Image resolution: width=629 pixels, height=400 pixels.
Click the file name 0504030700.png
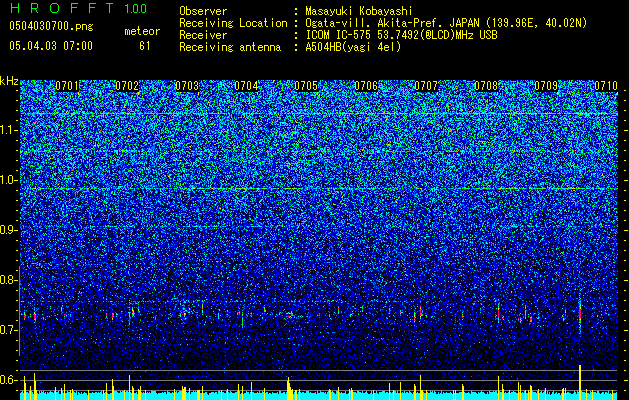tap(51, 26)
